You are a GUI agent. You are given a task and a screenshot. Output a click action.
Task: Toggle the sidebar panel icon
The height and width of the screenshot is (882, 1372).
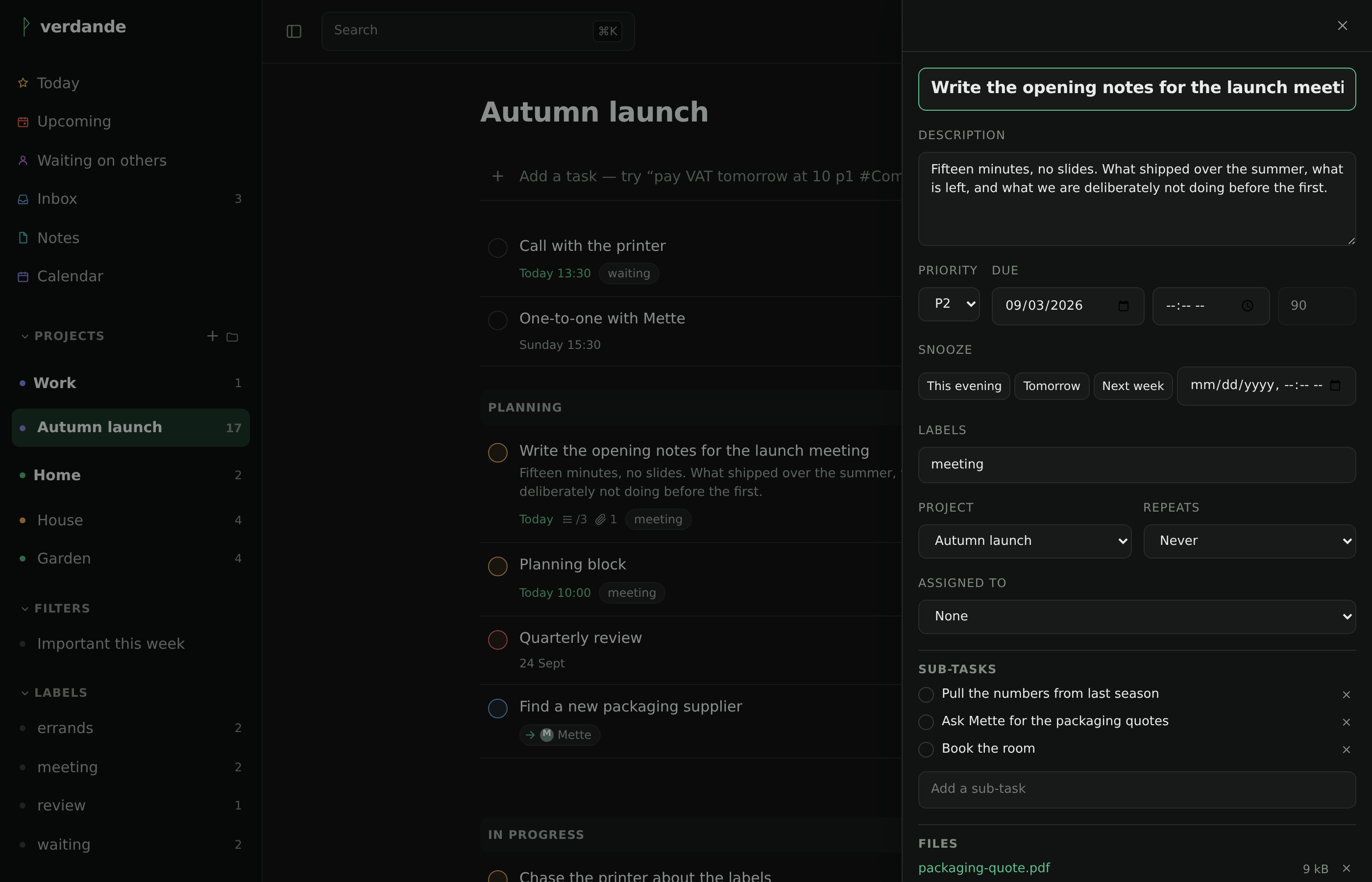click(x=294, y=31)
